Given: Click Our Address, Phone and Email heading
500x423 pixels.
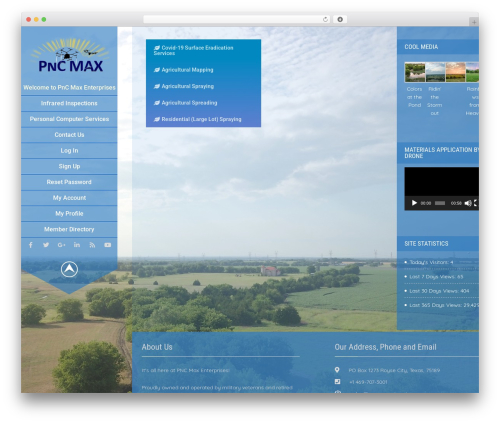Looking at the screenshot, I should tap(385, 347).
